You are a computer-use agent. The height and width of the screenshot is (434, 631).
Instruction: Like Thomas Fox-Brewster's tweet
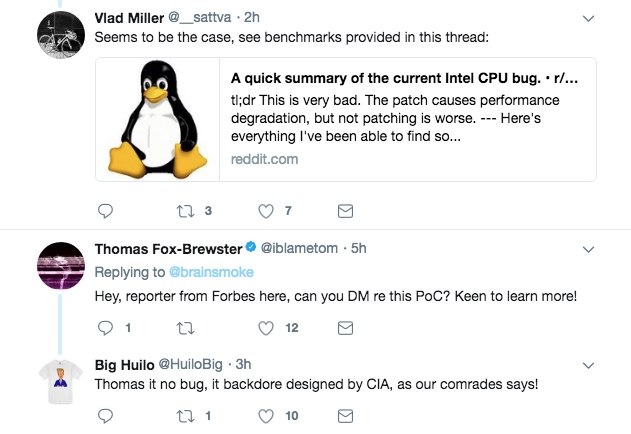point(266,328)
